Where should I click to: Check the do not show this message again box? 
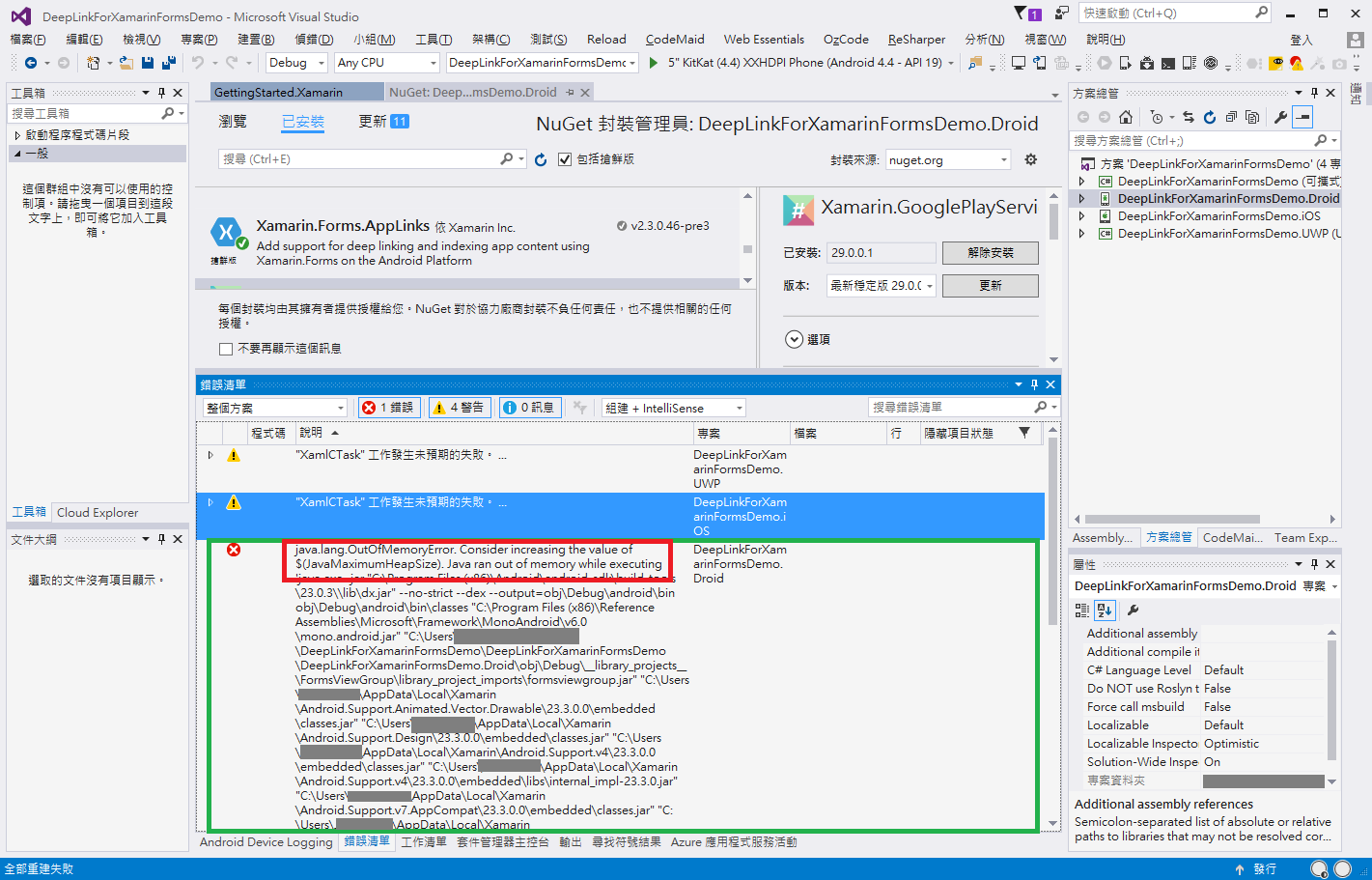[x=226, y=349]
